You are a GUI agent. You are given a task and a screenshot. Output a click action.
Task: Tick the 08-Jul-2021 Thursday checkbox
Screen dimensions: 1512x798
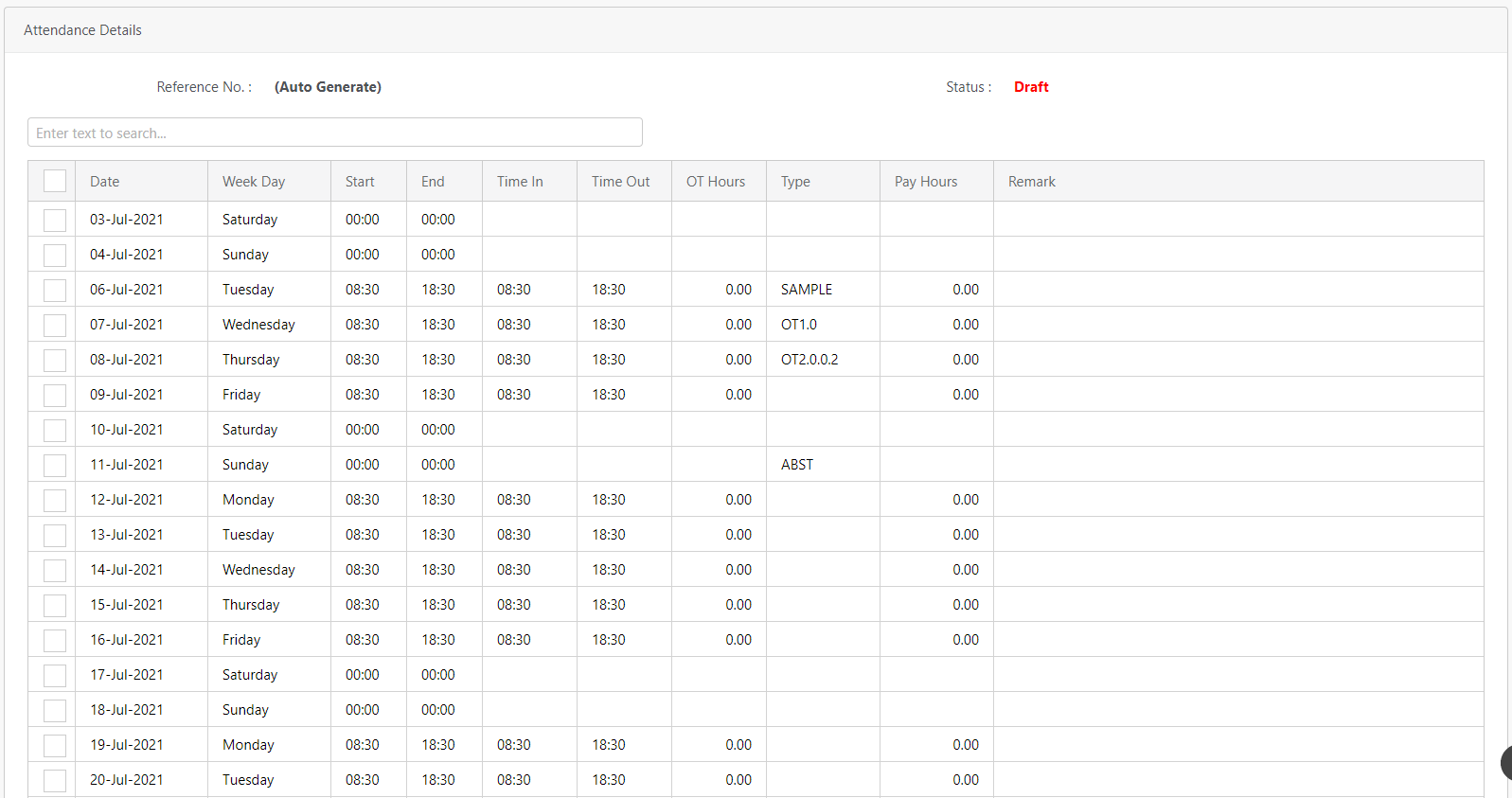click(x=55, y=360)
